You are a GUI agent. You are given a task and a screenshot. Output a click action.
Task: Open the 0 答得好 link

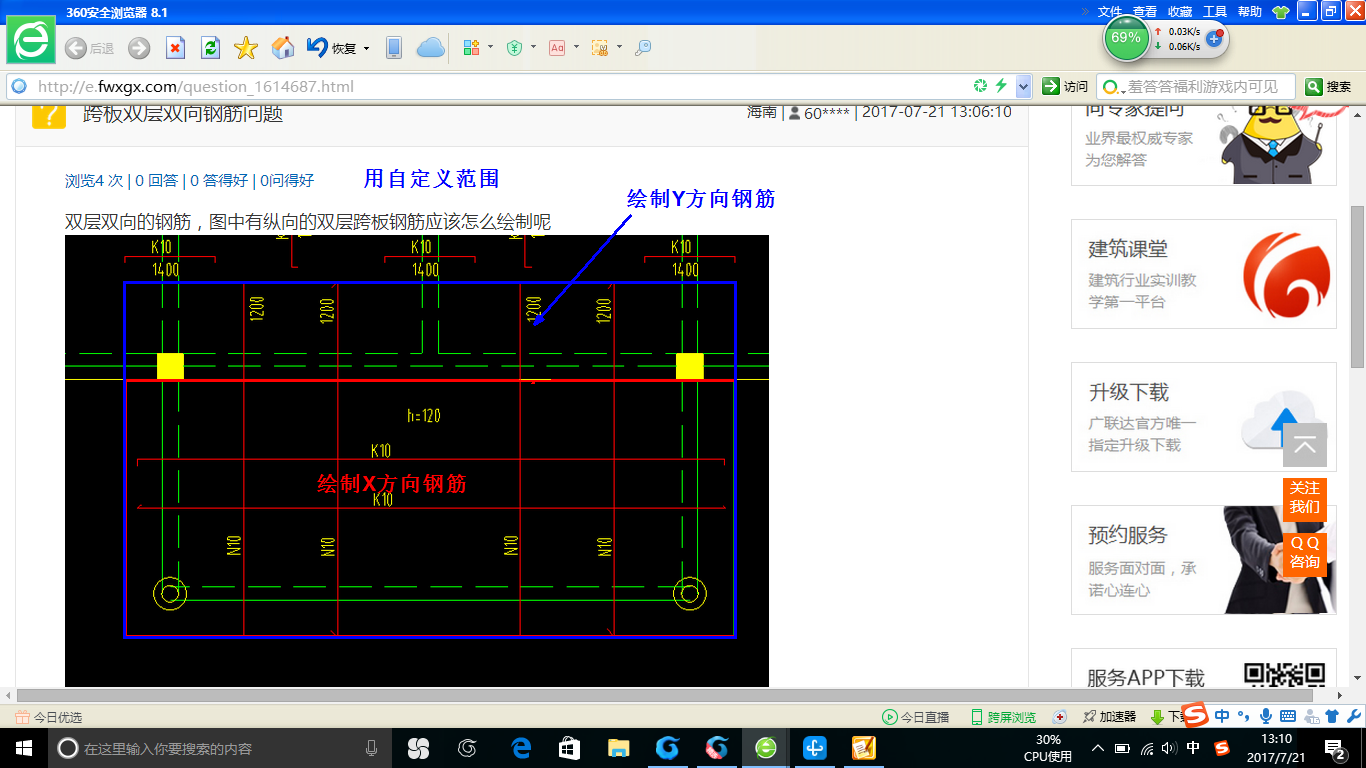click(219, 180)
